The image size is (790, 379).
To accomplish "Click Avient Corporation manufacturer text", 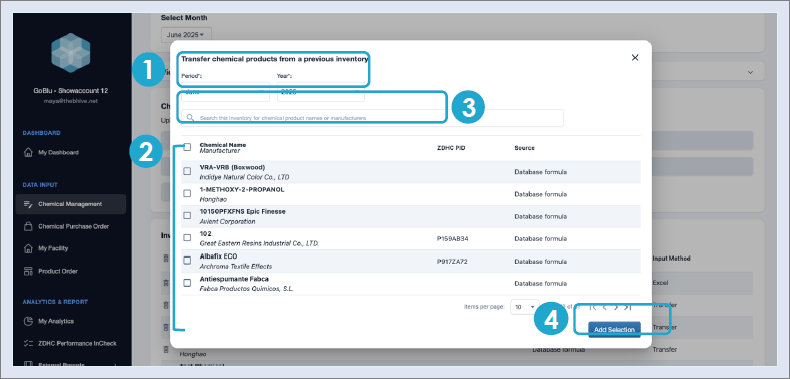I will tap(227, 221).
